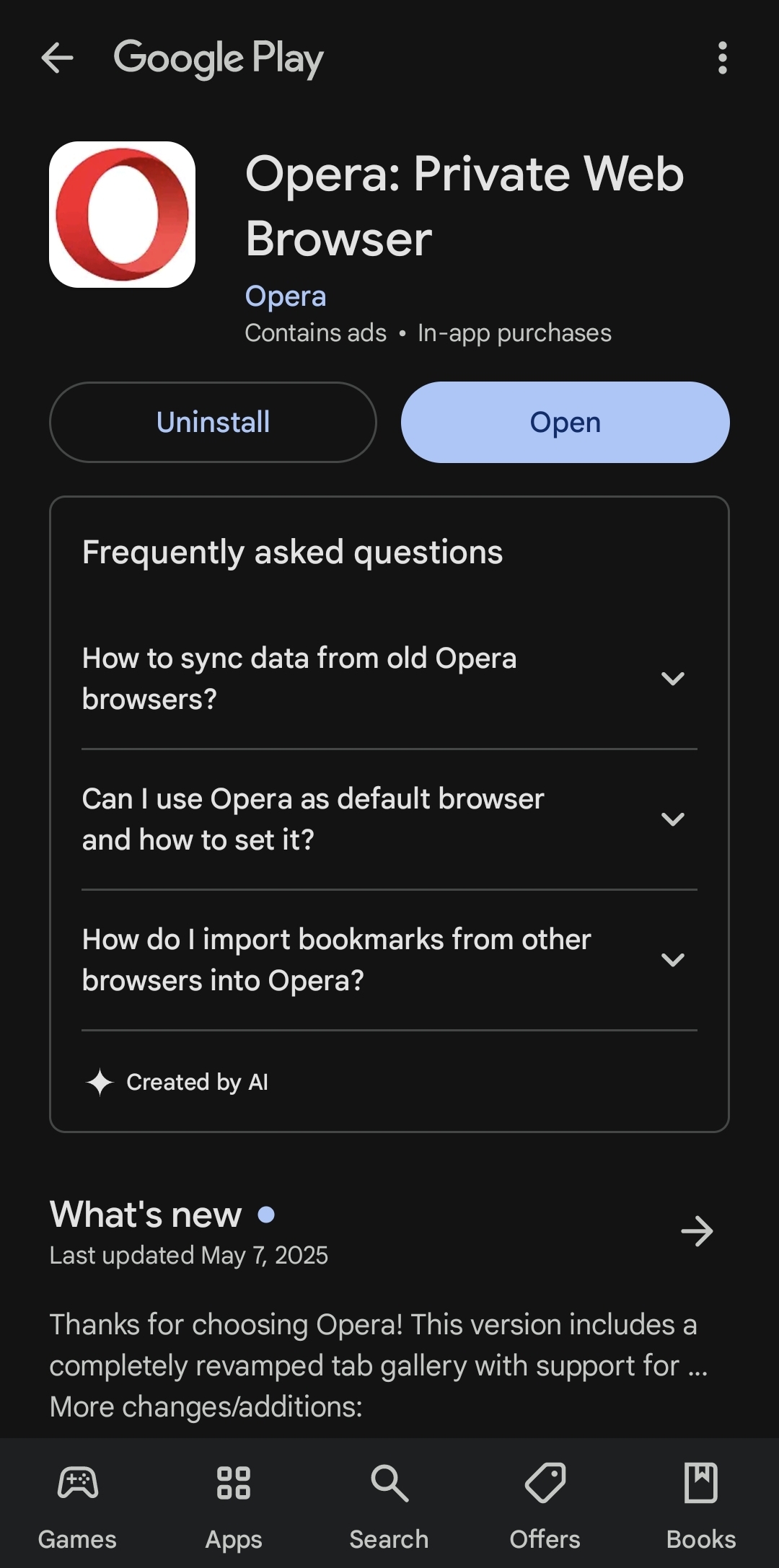Image resolution: width=779 pixels, height=1568 pixels.
Task: Tap the Created by AI sparkle icon
Action: pos(100,1082)
